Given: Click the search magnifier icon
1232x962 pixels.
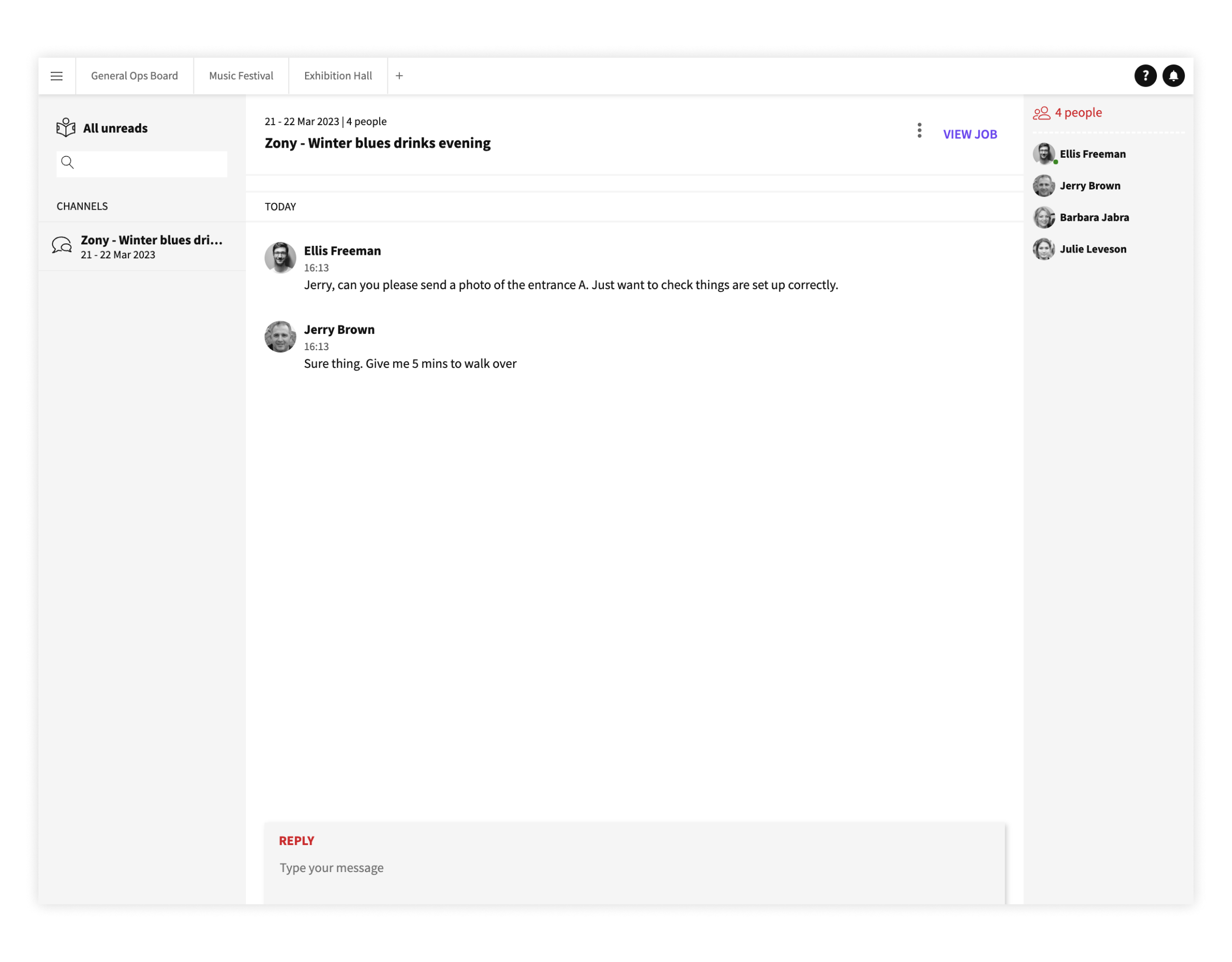Looking at the screenshot, I should click(68, 163).
